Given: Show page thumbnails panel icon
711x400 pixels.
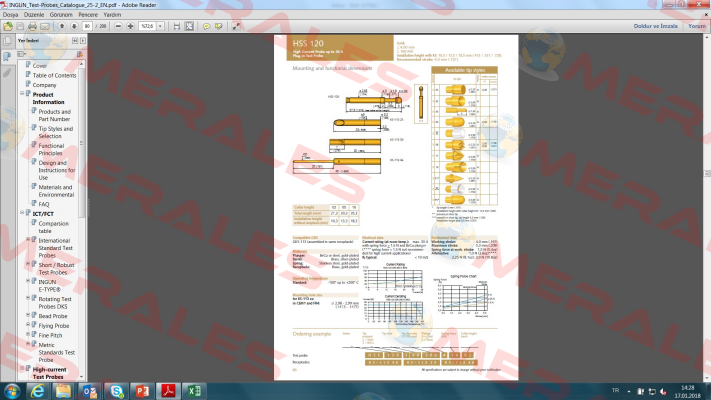Looking at the screenshot, I should pyautogui.click(x=7, y=41).
